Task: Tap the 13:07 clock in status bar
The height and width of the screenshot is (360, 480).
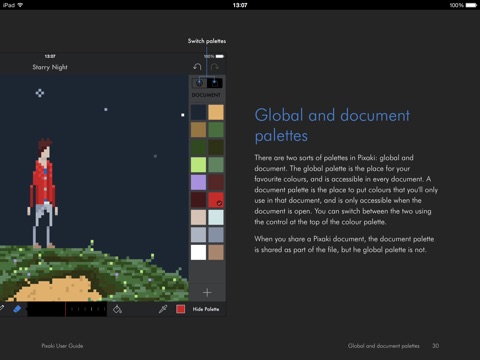Action: [x=240, y=5]
